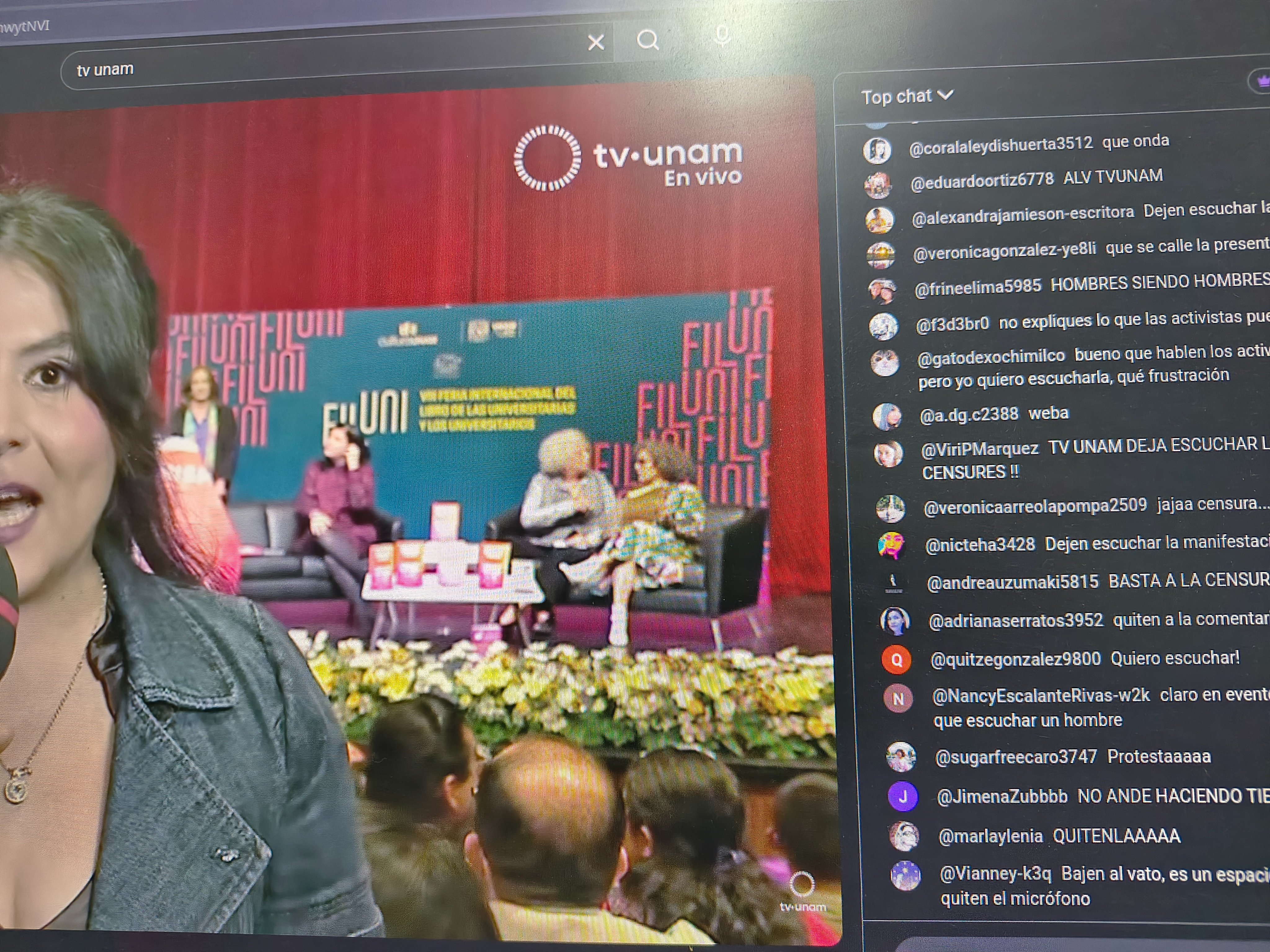This screenshot has width=1270, height=952.
Task: Click username @veronicaarreolapompa2509 in chat
Action: pos(1035,506)
